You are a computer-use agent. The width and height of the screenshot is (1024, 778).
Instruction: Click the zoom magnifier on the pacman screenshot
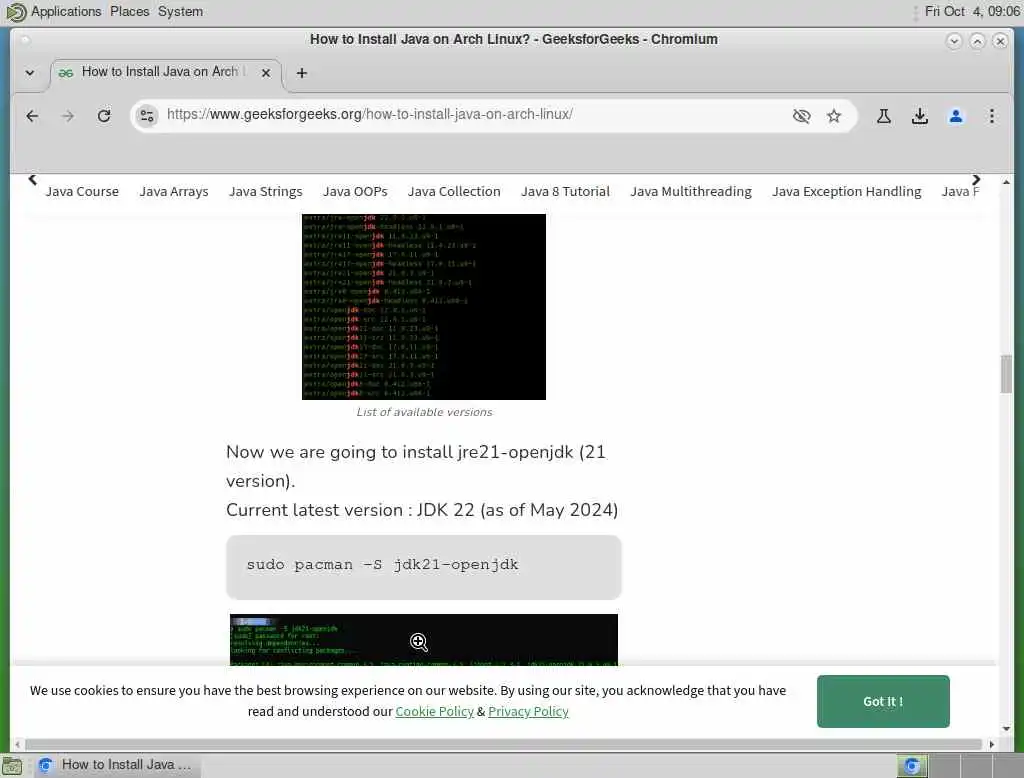pos(419,642)
